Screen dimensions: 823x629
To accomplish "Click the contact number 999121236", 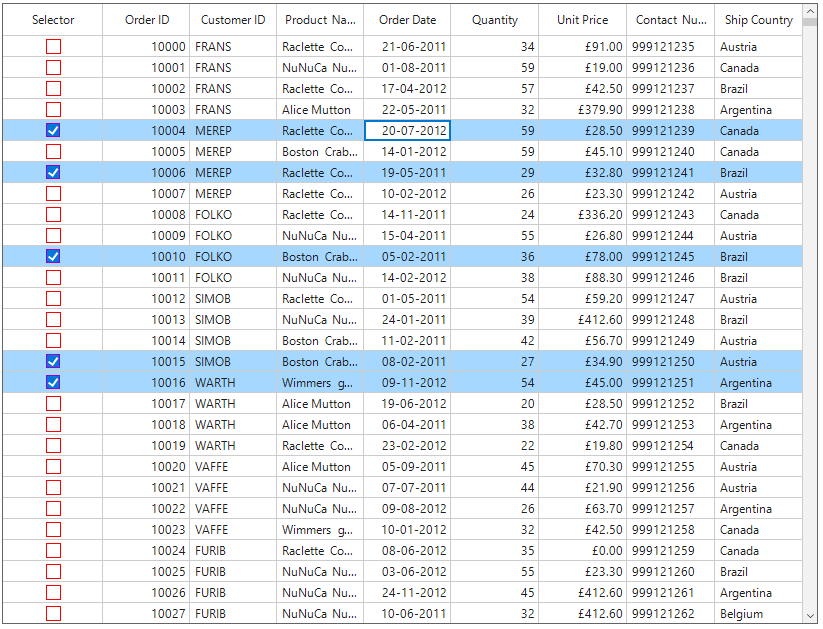I will pos(671,68).
